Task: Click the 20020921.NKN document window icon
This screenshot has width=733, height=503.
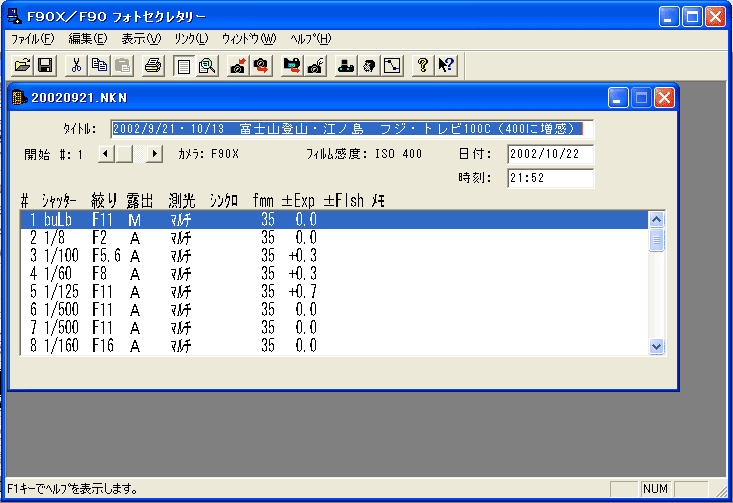Action: [19, 97]
